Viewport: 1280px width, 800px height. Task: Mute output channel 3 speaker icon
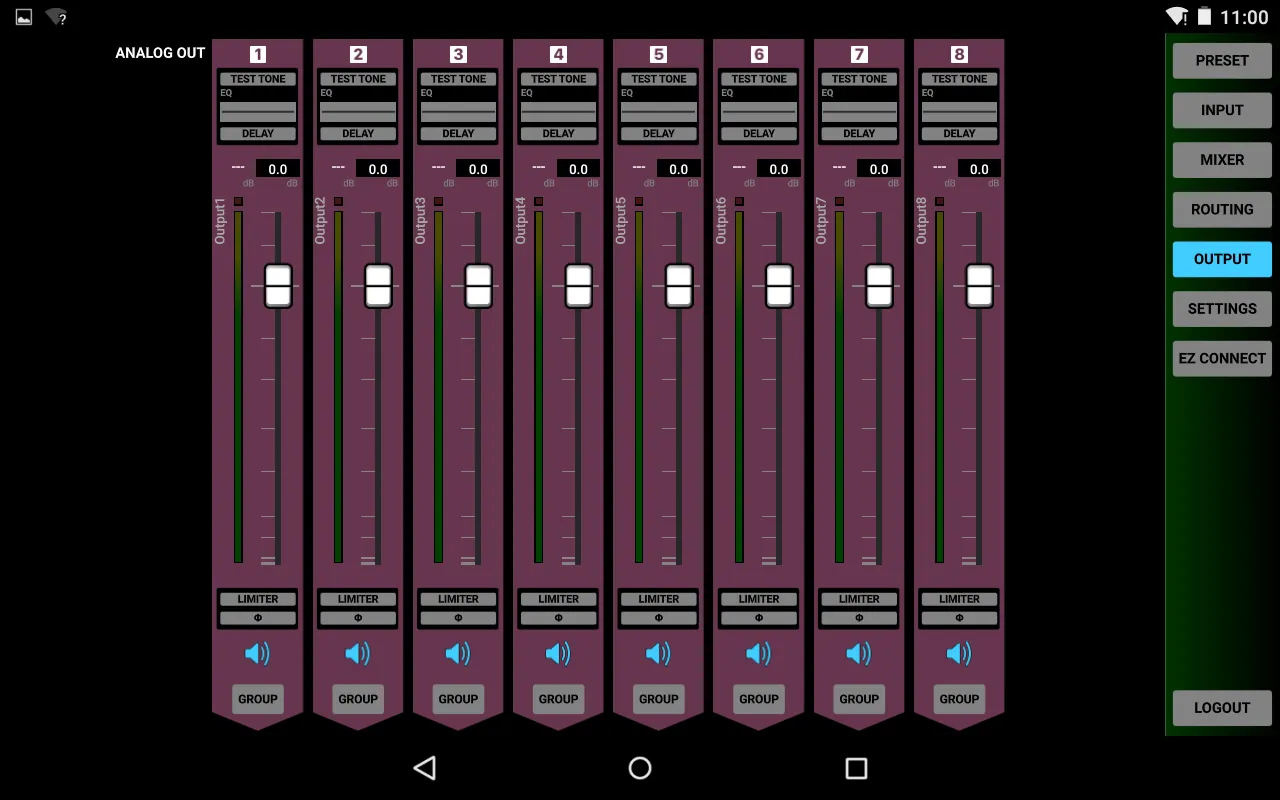coord(458,654)
